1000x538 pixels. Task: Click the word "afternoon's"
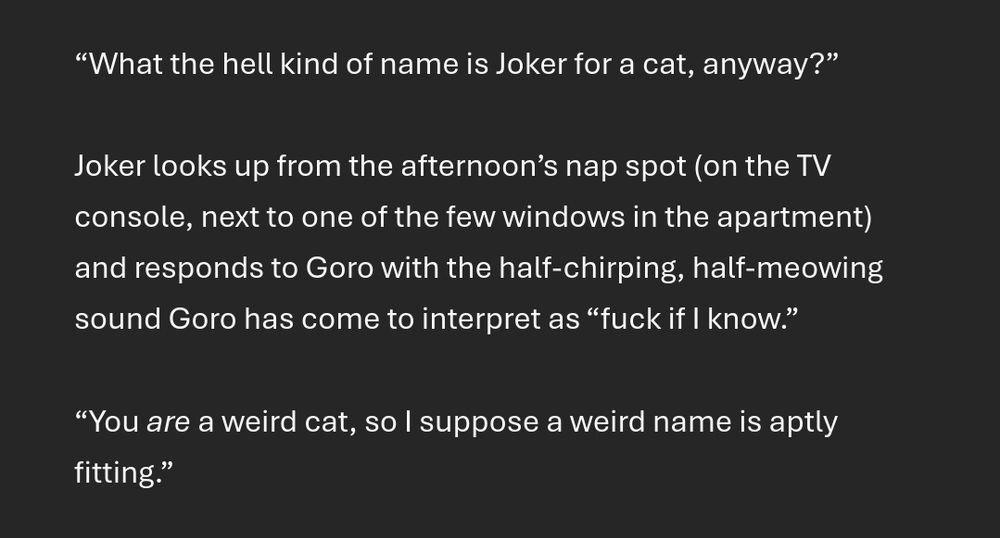(x=479, y=166)
